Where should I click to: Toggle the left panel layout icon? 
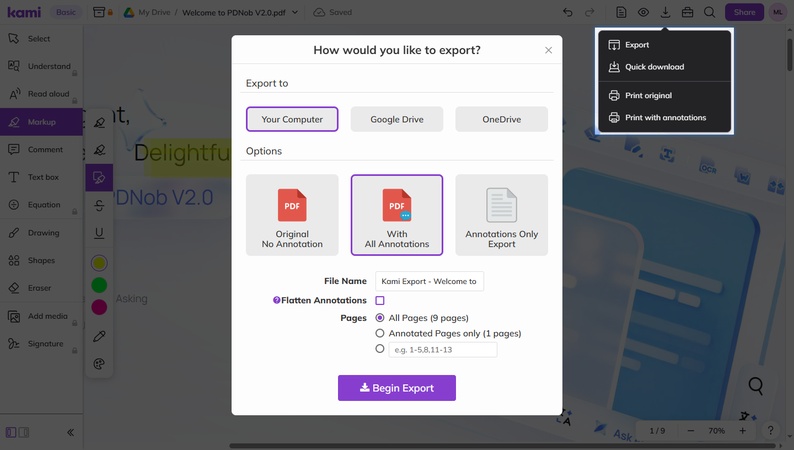[11, 432]
